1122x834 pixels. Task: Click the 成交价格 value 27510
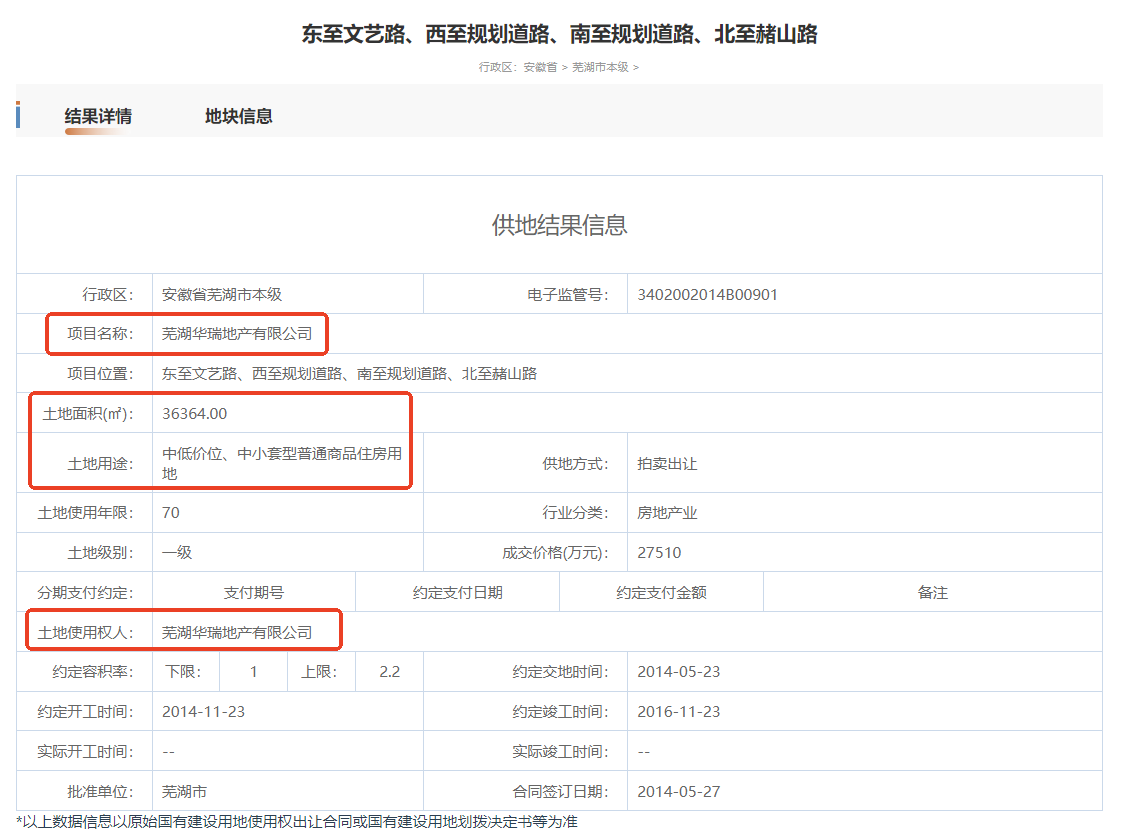tap(659, 552)
